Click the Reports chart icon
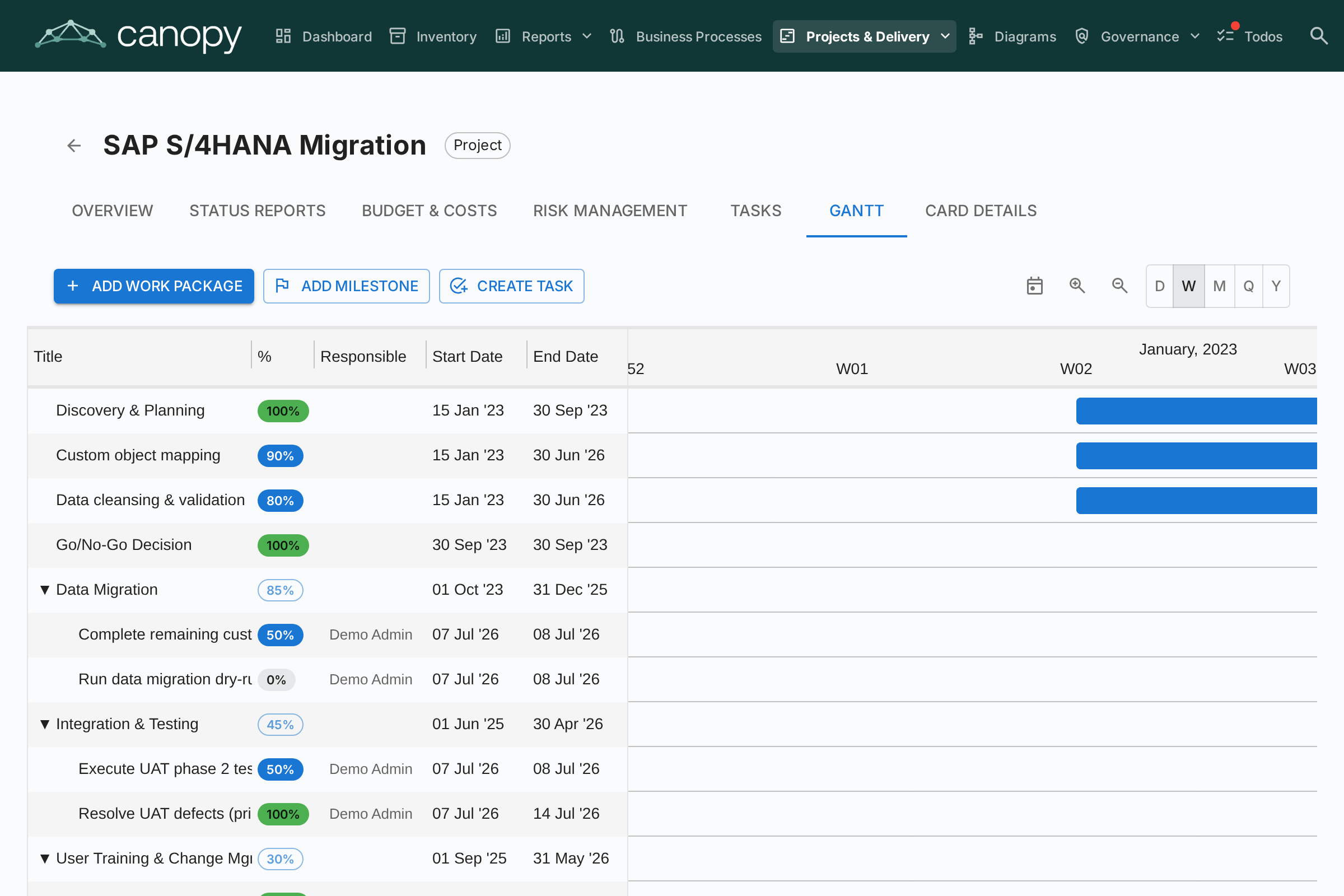1344x896 pixels. (503, 36)
